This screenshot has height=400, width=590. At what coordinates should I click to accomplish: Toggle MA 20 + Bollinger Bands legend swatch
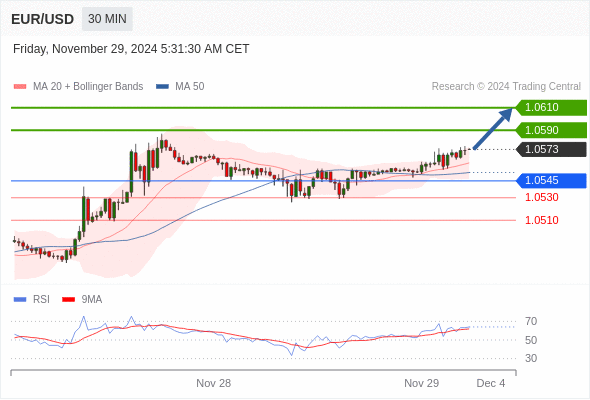pos(20,87)
